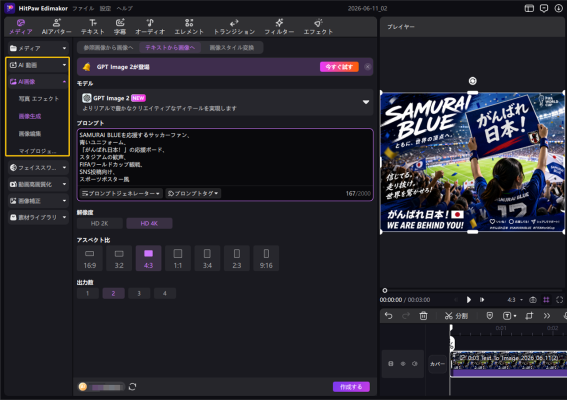Switch to 画像スタイル変換 tab
The width and height of the screenshot is (567, 400).
pos(232,47)
